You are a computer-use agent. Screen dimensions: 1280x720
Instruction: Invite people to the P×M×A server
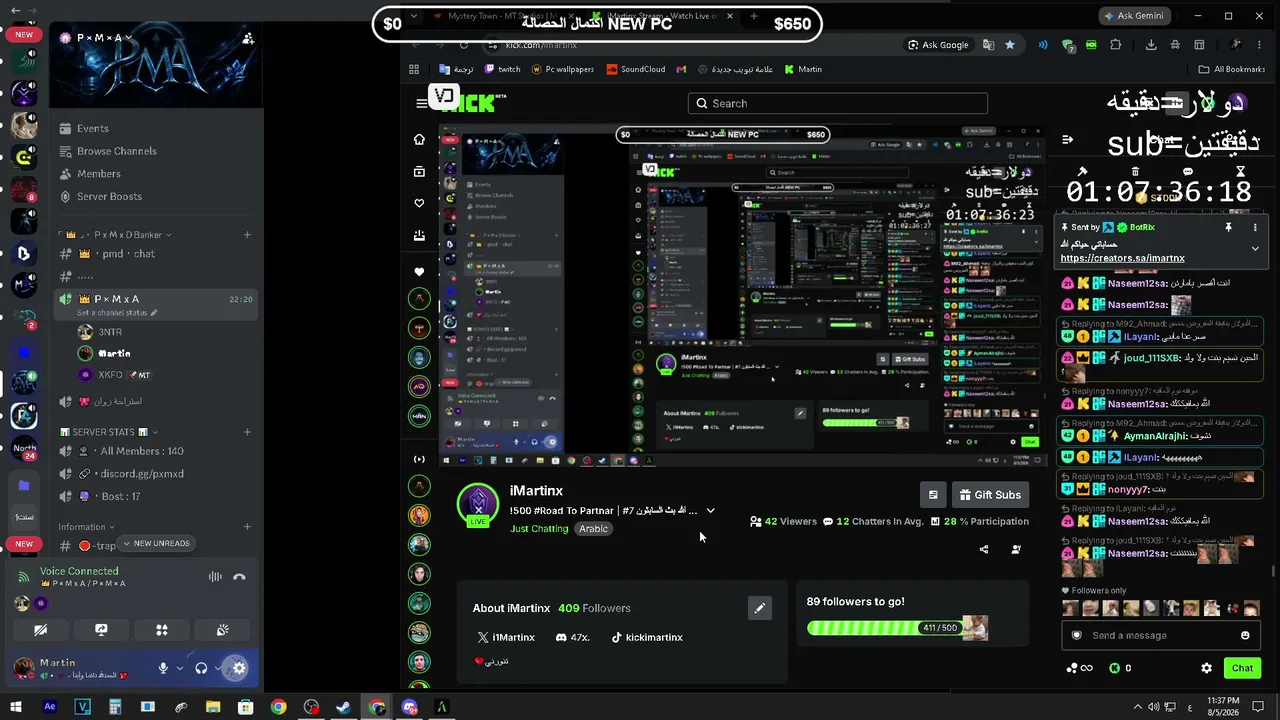click(247, 38)
